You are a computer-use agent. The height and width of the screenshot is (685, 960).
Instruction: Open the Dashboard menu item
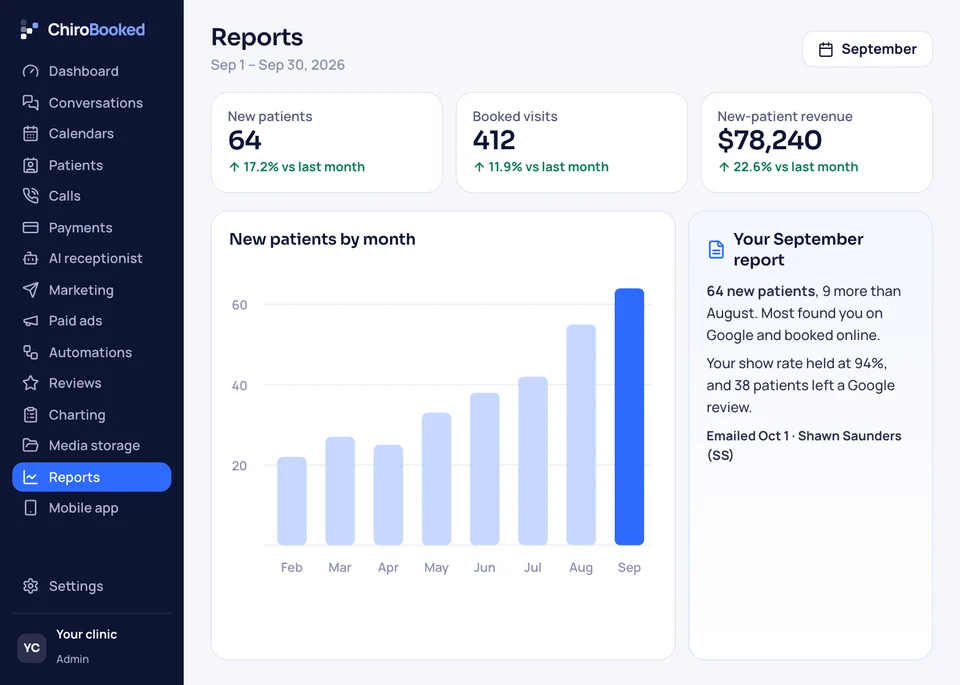click(x=92, y=71)
